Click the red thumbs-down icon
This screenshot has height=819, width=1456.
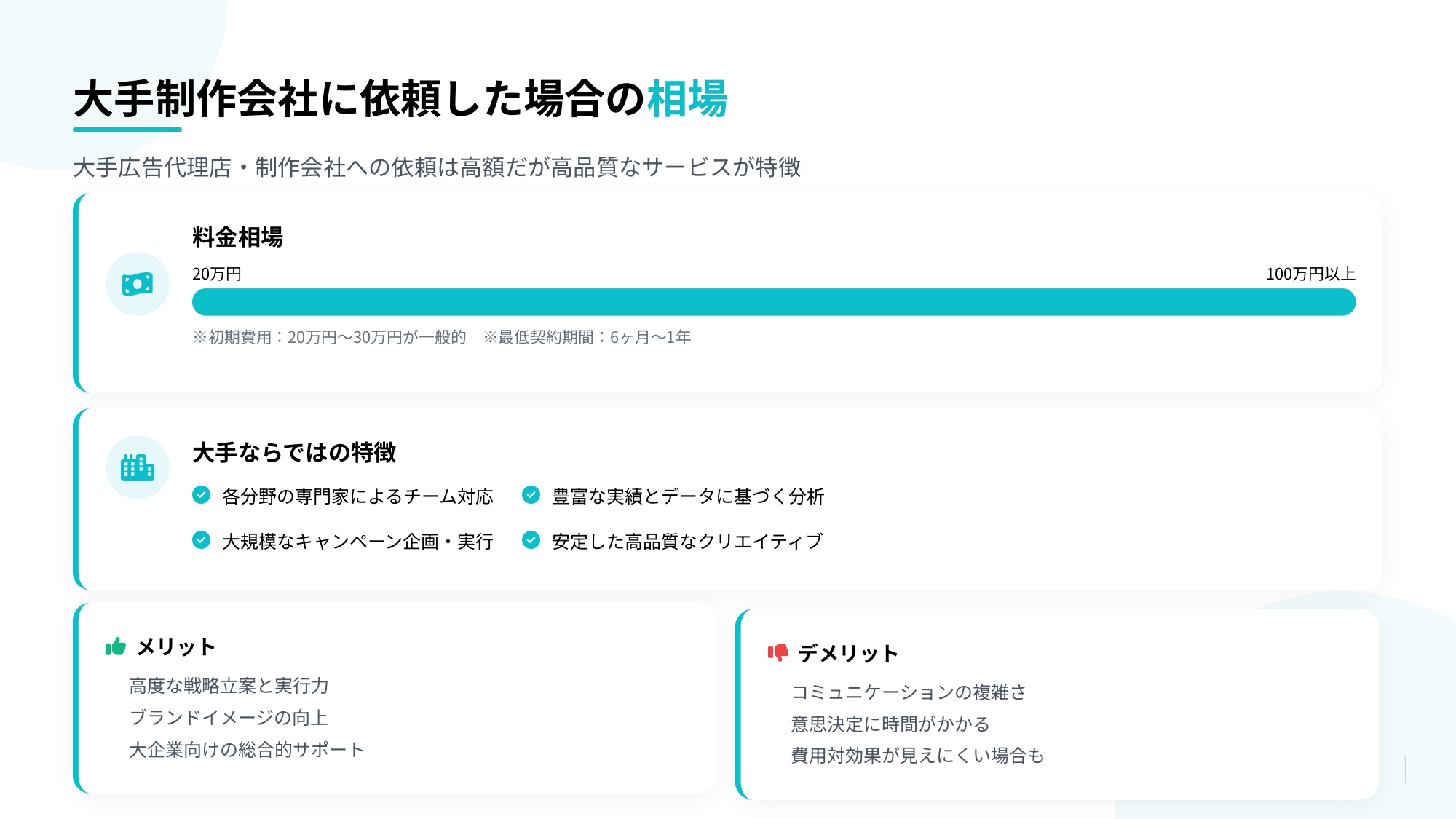click(x=778, y=652)
